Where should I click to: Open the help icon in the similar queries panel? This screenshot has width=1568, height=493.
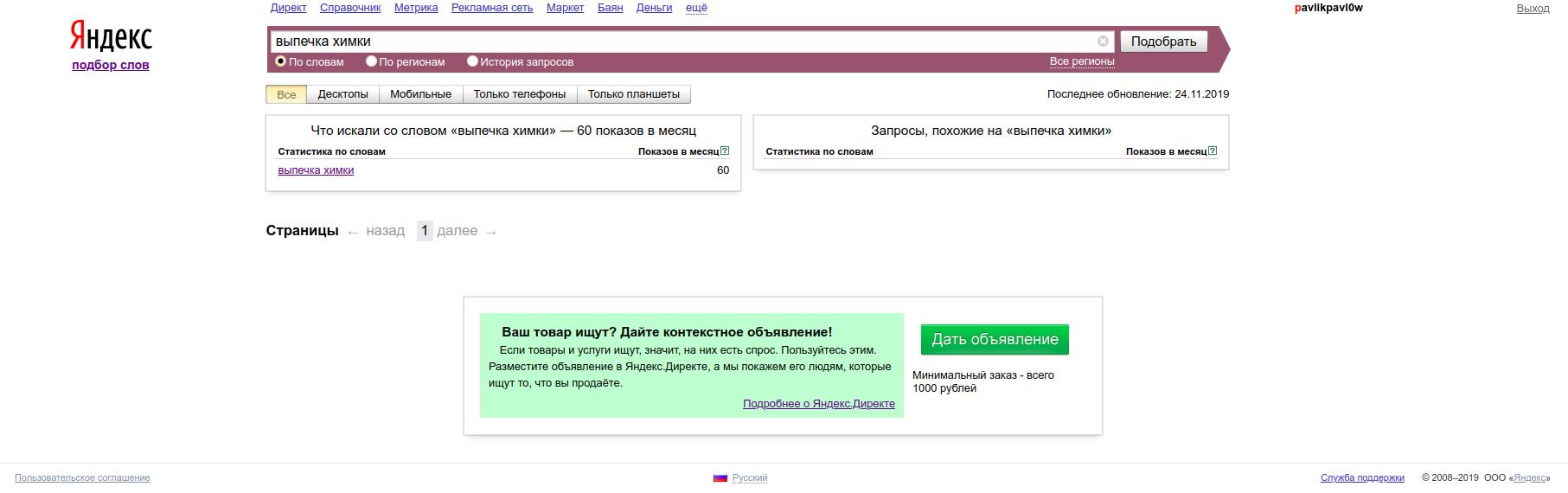click(1213, 150)
